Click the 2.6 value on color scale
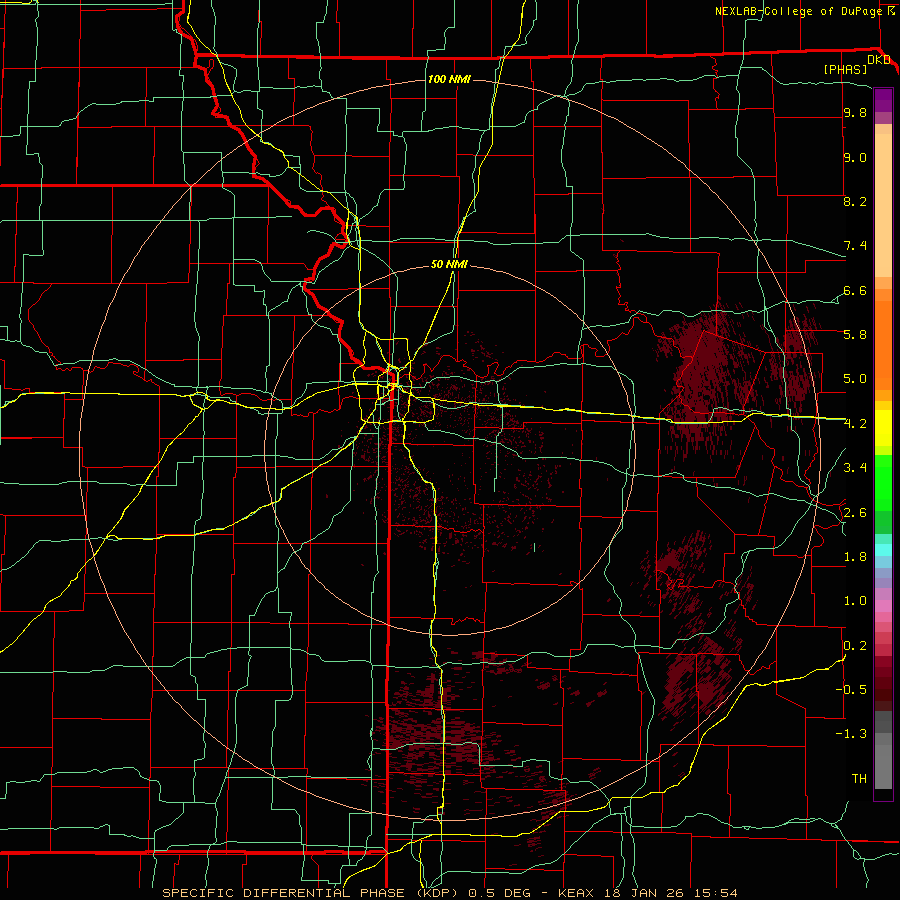Image resolution: width=900 pixels, height=900 pixels. coord(855,513)
